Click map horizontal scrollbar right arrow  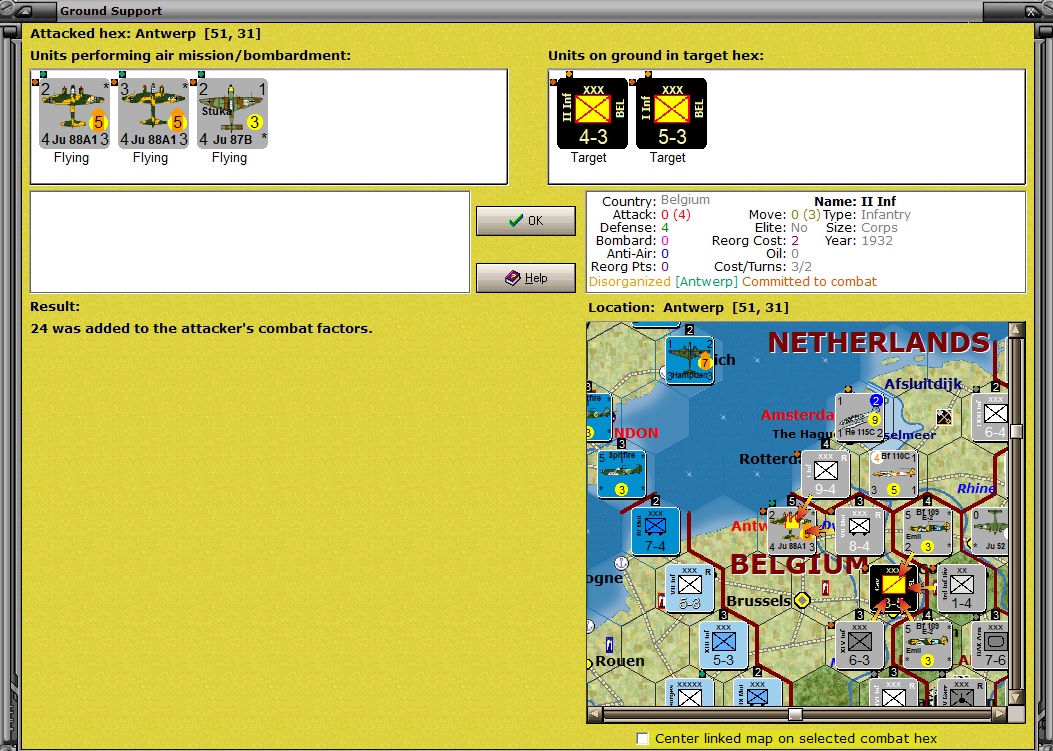click(x=999, y=714)
